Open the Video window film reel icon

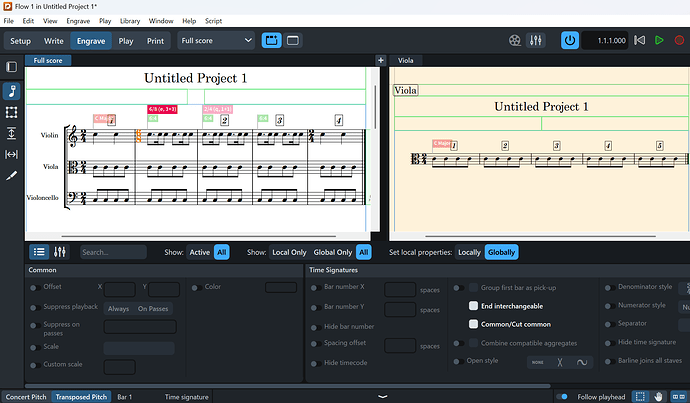[515, 40]
